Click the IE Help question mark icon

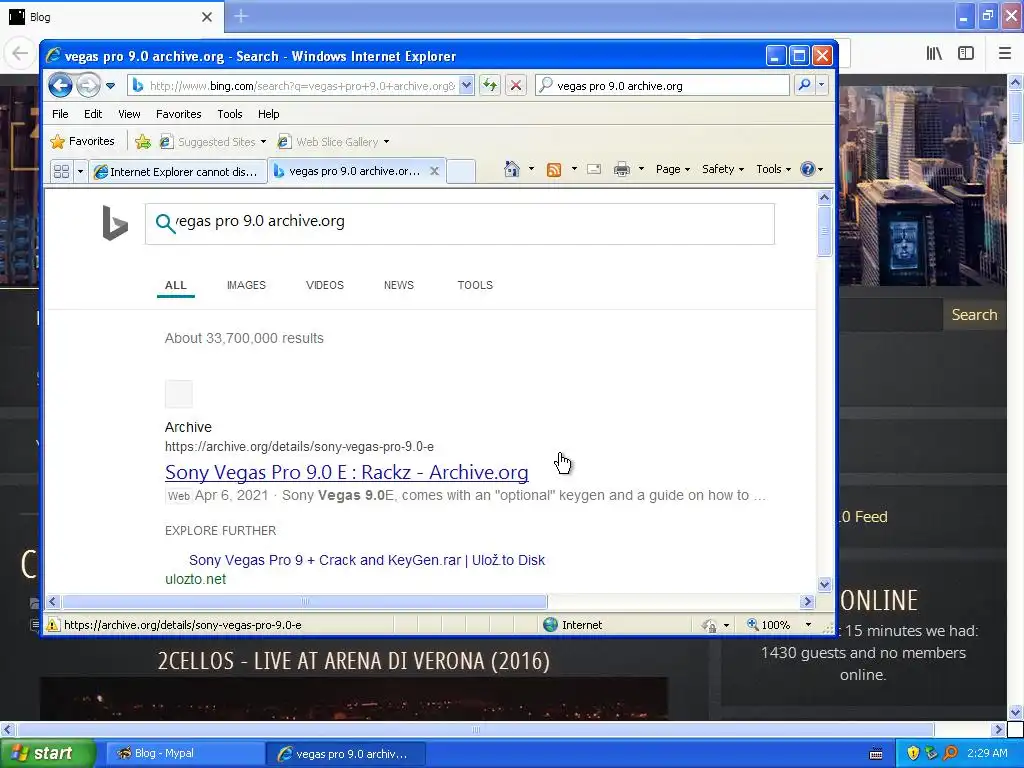[808, 169]
